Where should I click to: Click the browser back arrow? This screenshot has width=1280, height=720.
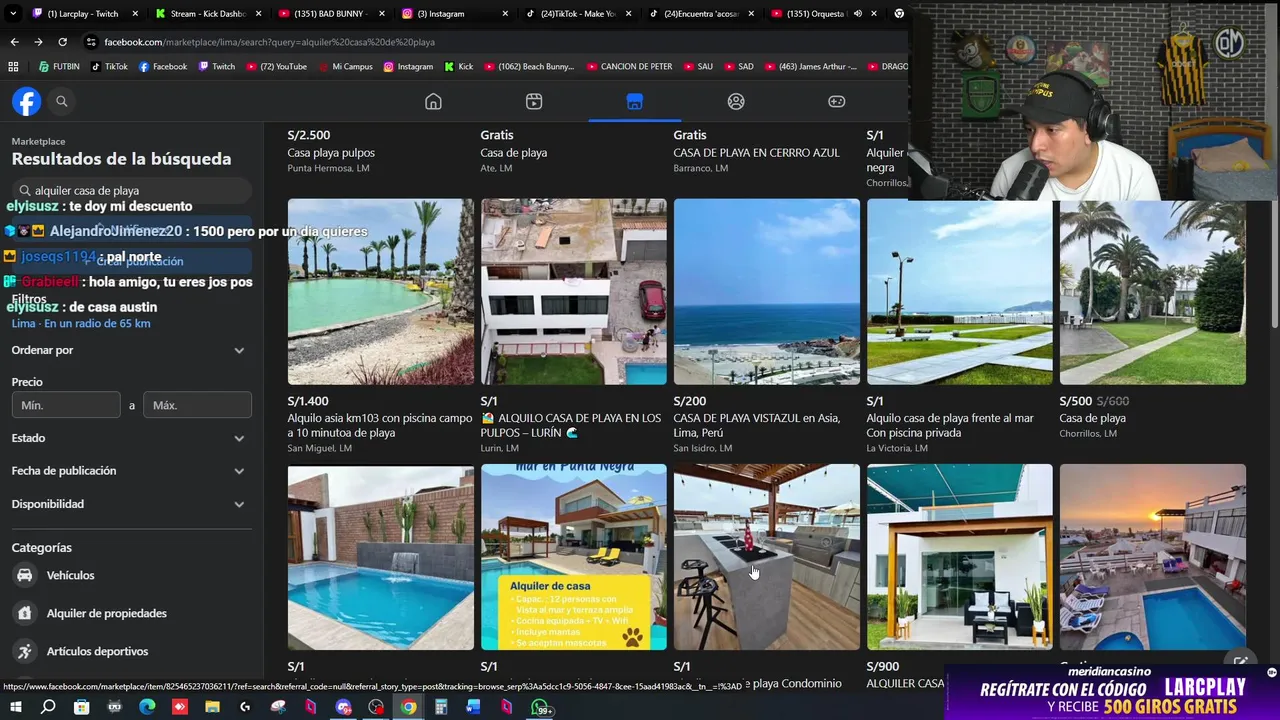click(14, 42)
